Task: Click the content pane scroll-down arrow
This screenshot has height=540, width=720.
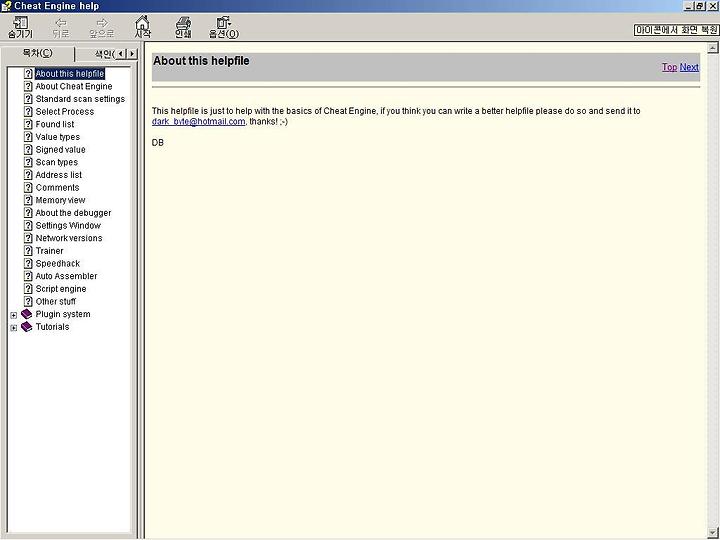Action: pos(713,533)
